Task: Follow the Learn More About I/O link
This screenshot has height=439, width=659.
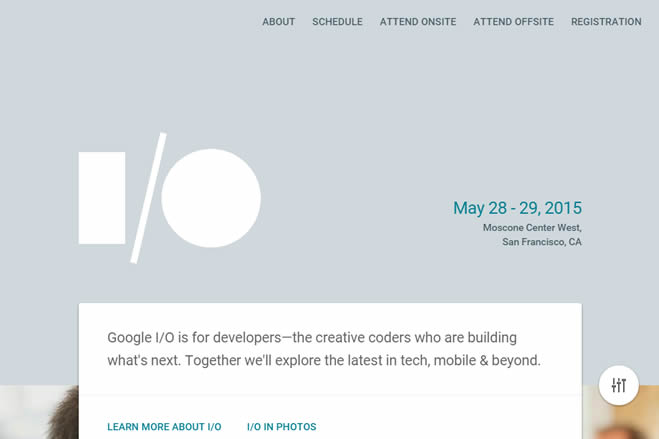Action: (164, 427)
